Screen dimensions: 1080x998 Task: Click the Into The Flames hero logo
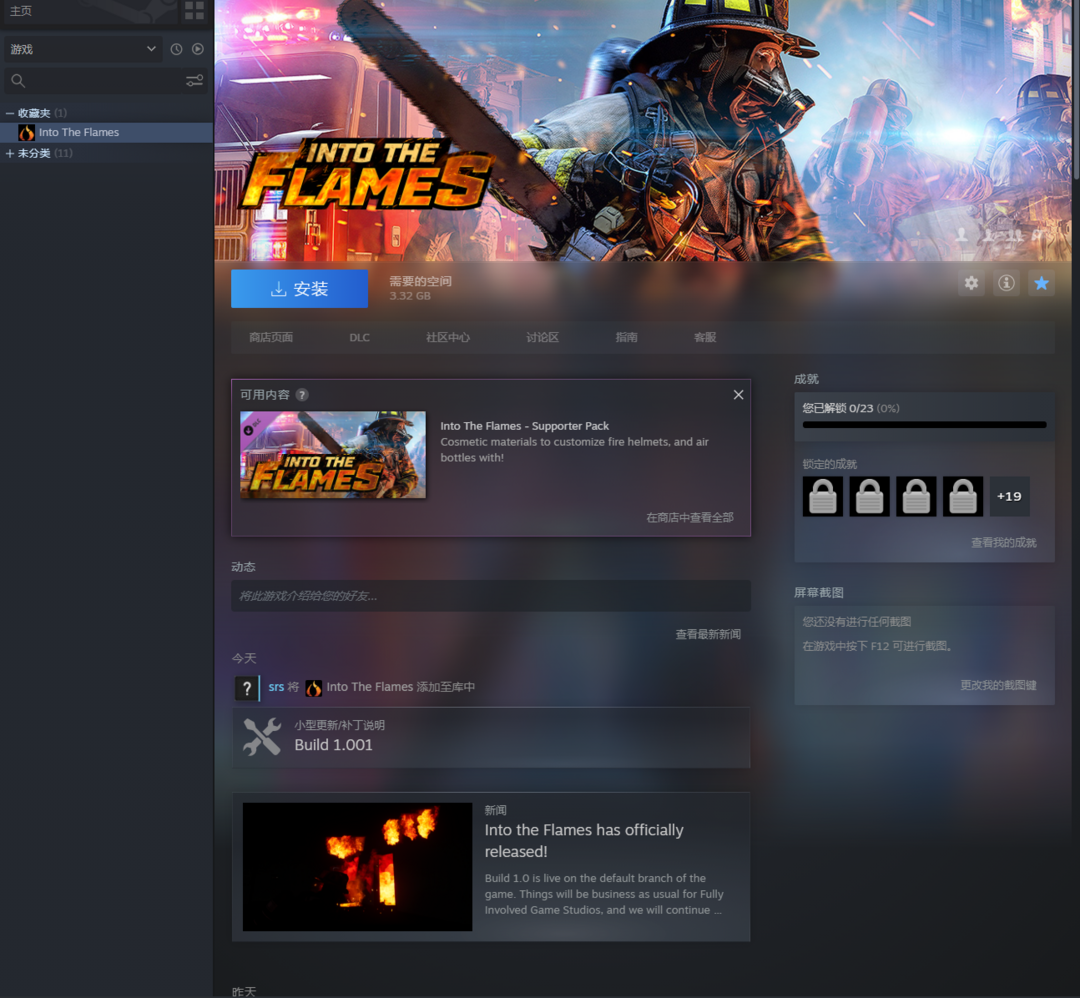point(366,174)
